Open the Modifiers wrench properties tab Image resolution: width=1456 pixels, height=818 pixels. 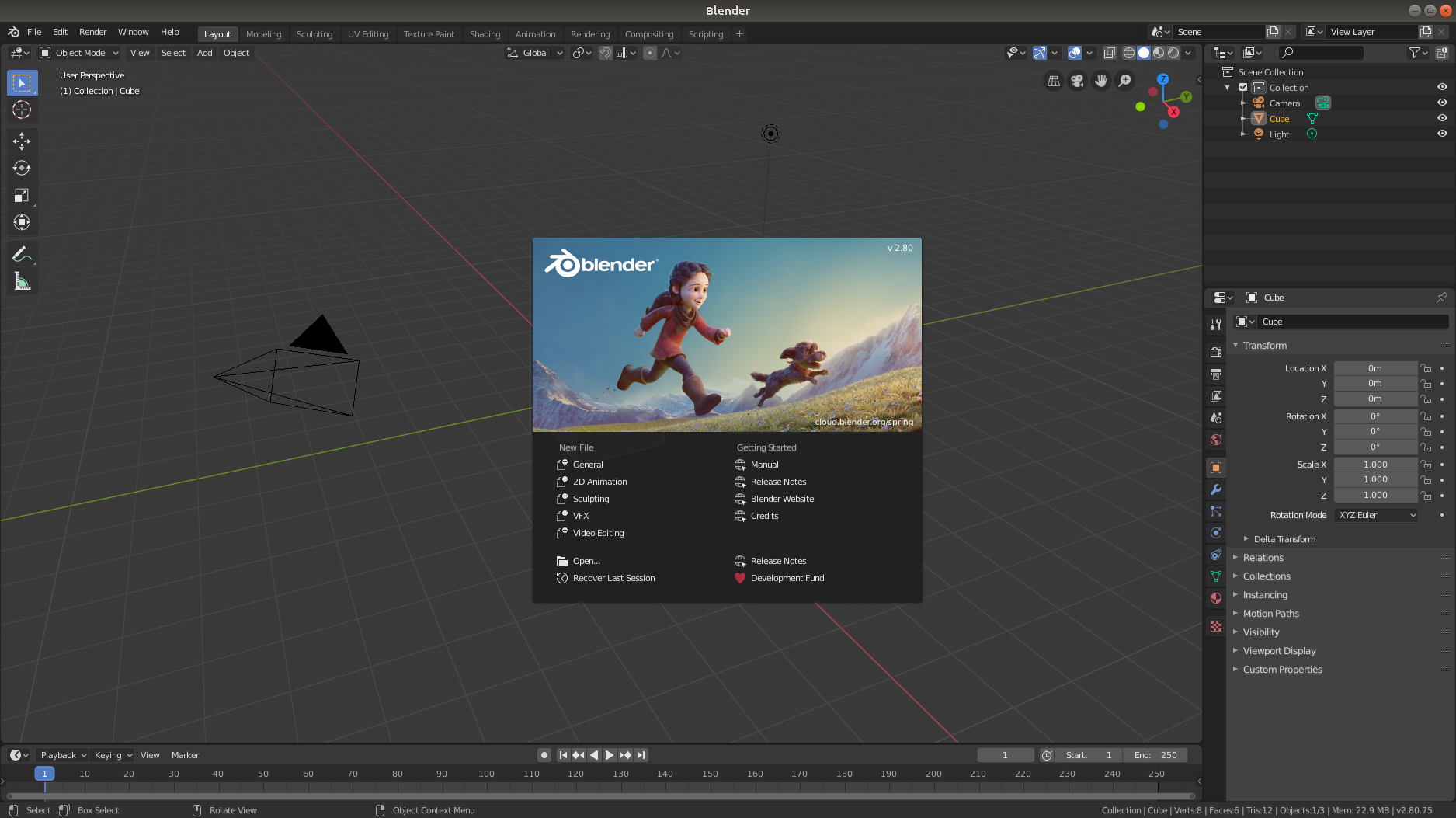pos(1216,489)
